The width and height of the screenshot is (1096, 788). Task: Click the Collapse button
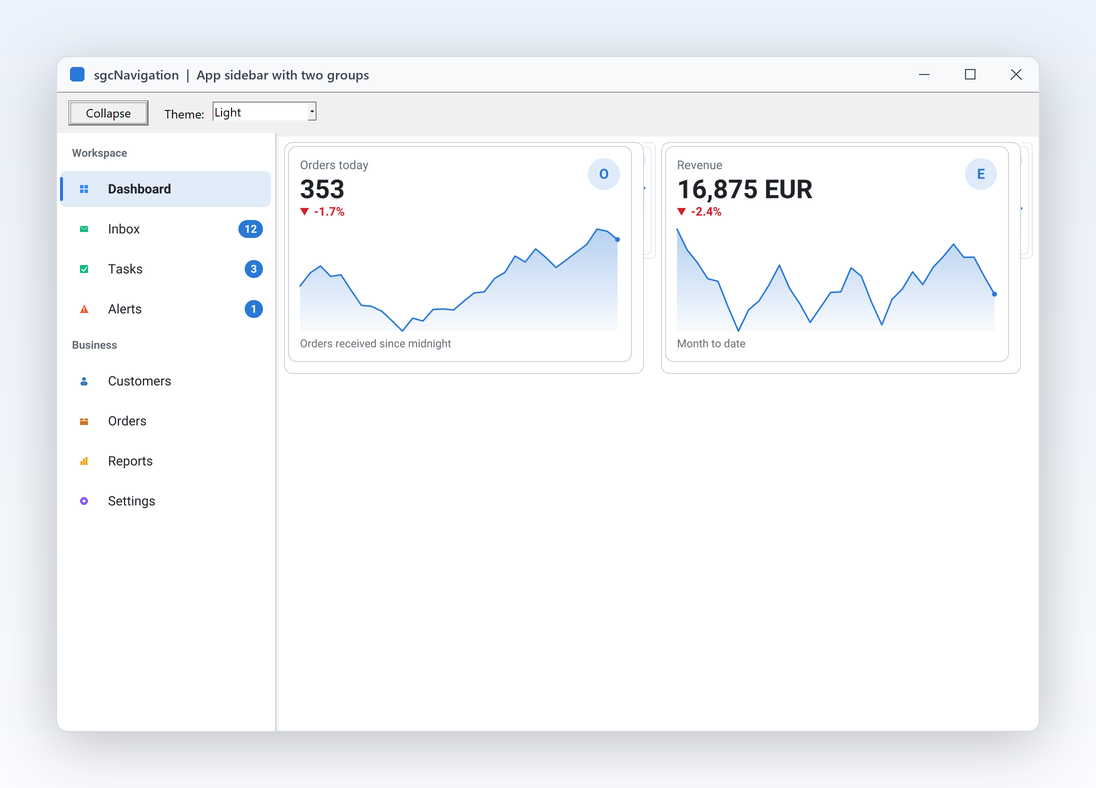108,113
